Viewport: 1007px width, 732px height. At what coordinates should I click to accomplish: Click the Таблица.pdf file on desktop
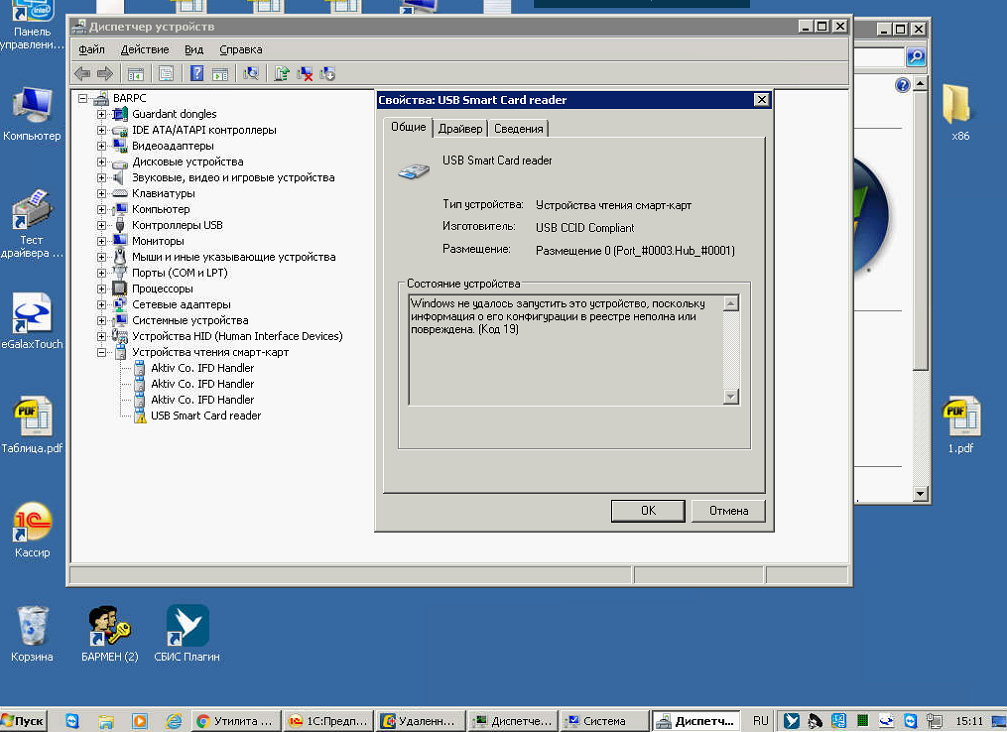click(32, 425)
